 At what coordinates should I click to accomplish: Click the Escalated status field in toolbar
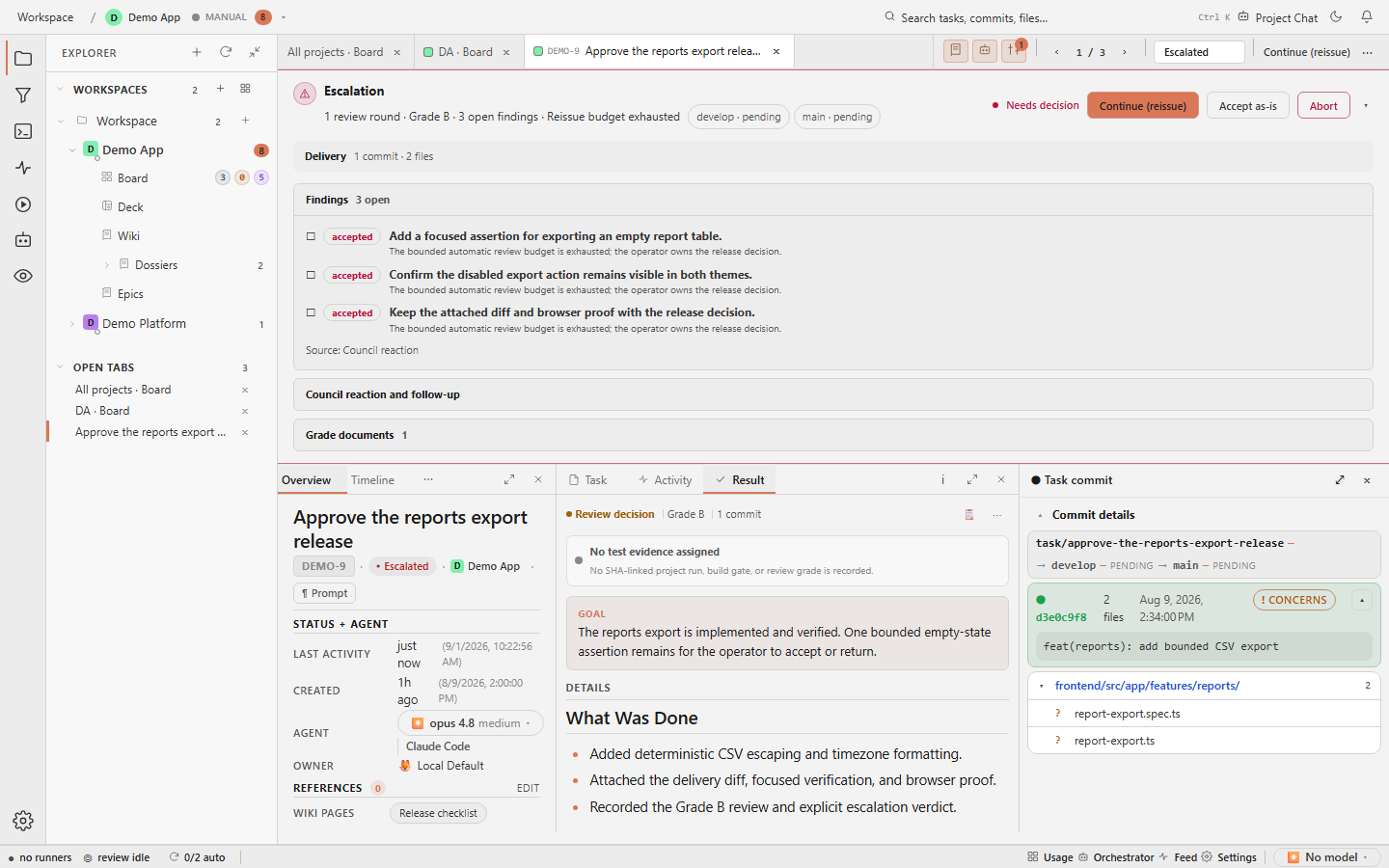(x=1199, y=52)
